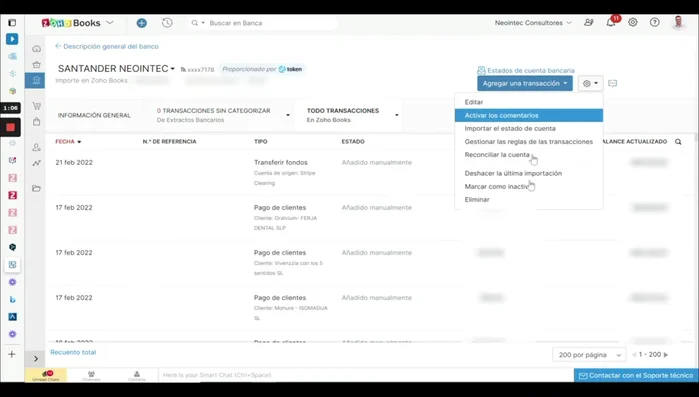Click search magnifier in table header
Screen dimensions: 699x397
click(x=678, y=142)
